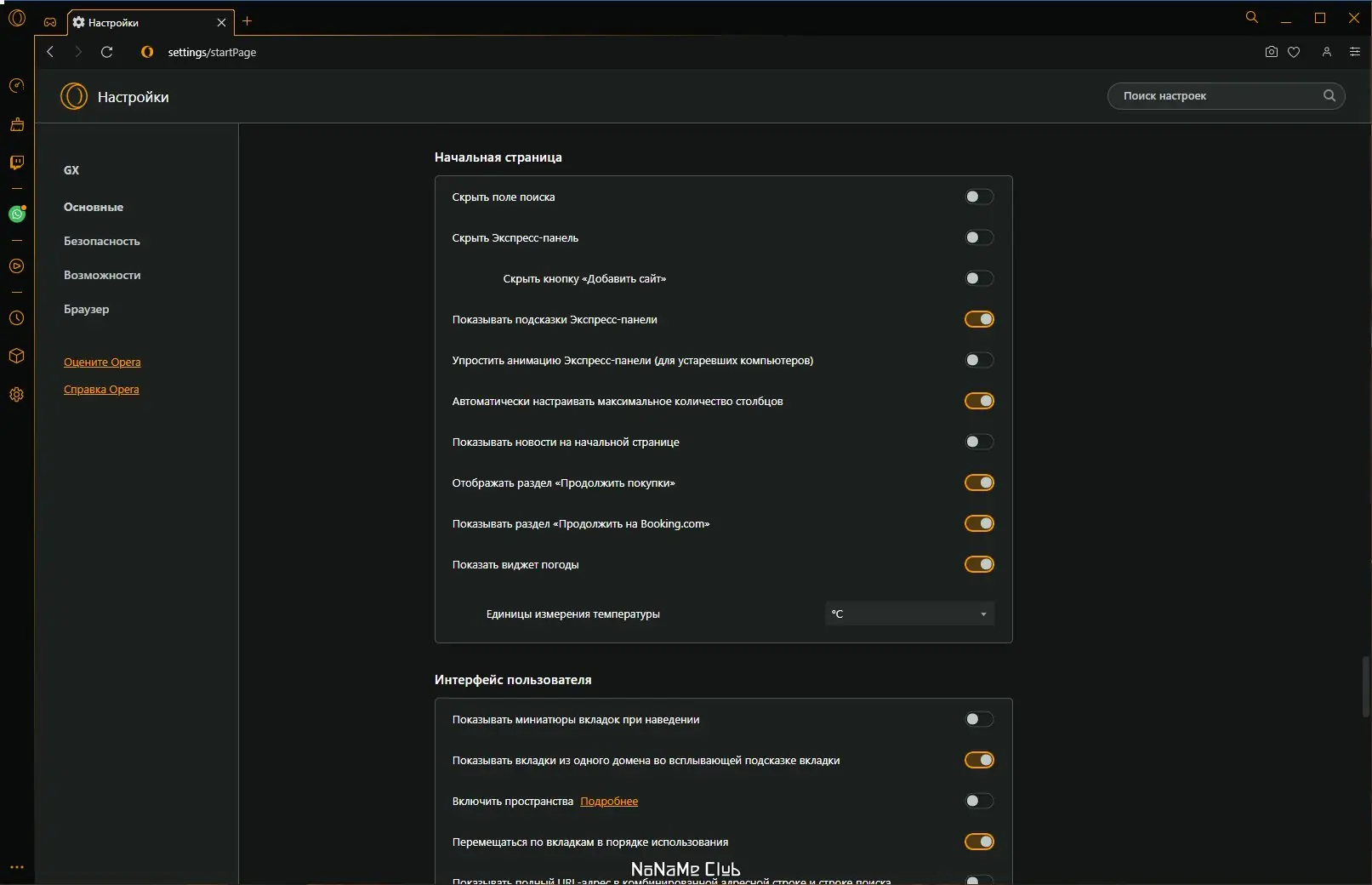Open WhatsApp messenger in sidebar

point(16,214)
